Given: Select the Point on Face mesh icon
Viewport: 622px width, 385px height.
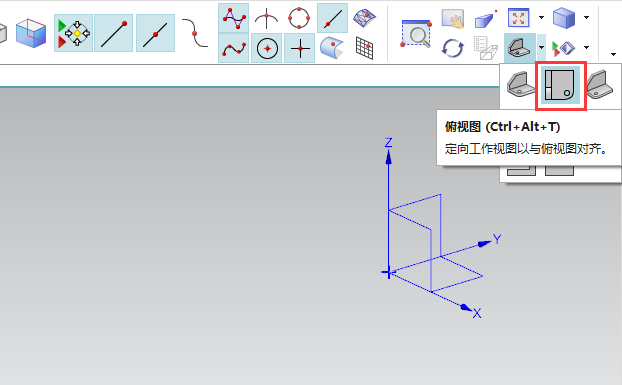Looking at the screenshot, I should point(365,18).
